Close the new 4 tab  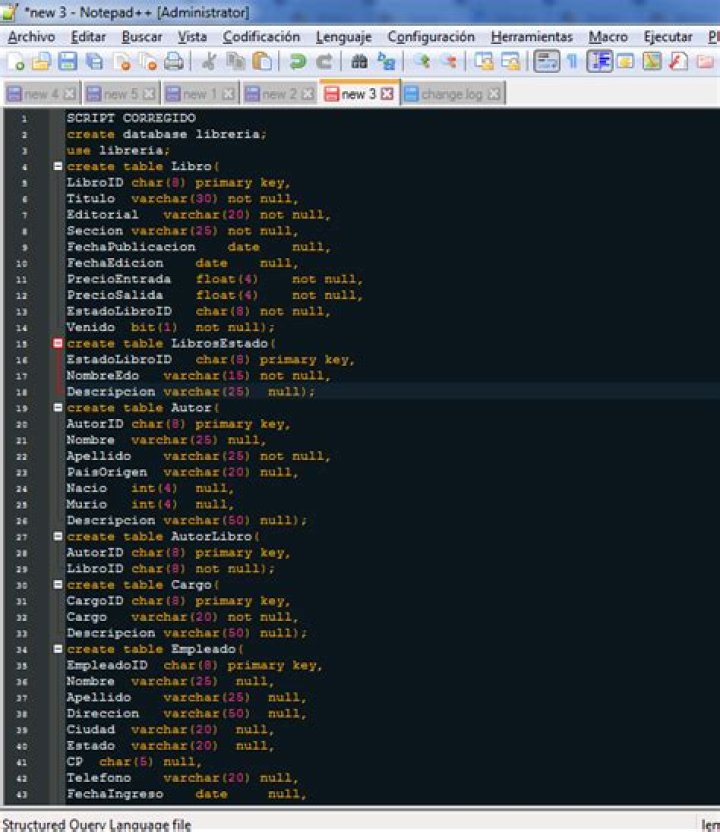click(70, 94)
